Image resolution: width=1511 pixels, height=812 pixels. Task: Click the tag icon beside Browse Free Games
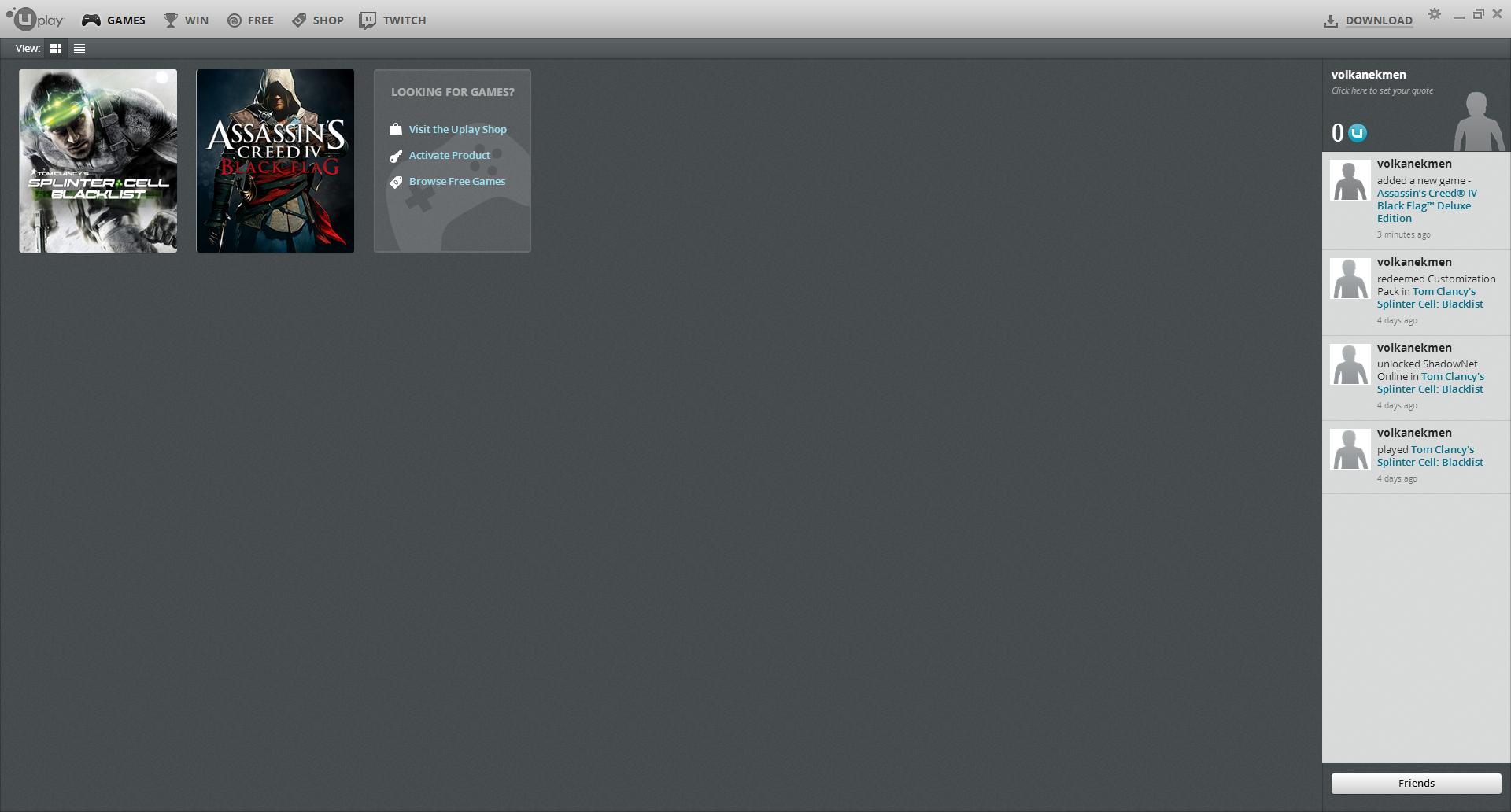click(x=396, y=182)
